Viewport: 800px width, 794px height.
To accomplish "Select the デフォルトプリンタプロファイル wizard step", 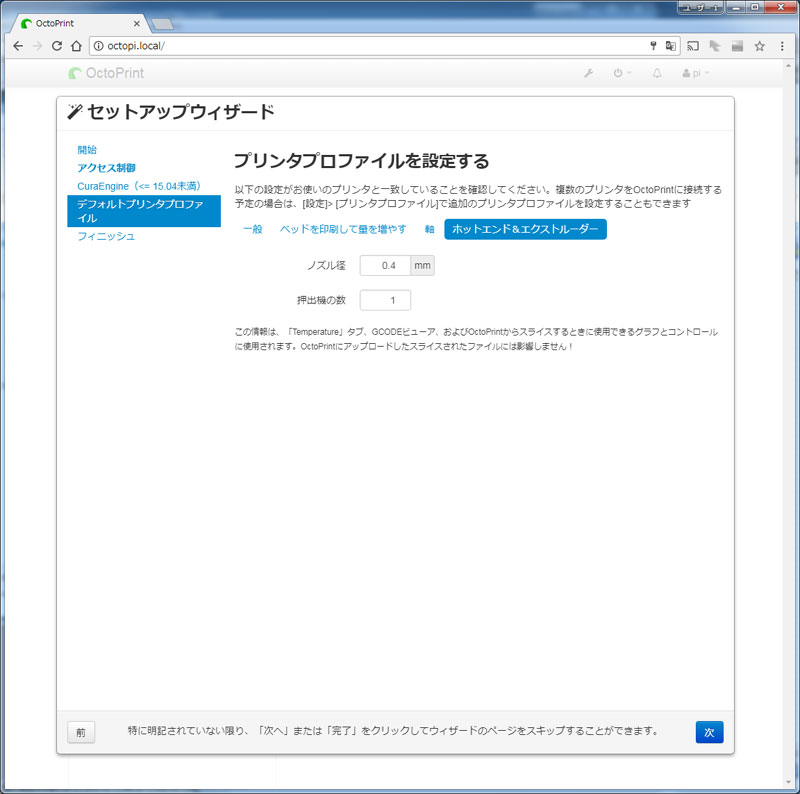I will point(144,211).
